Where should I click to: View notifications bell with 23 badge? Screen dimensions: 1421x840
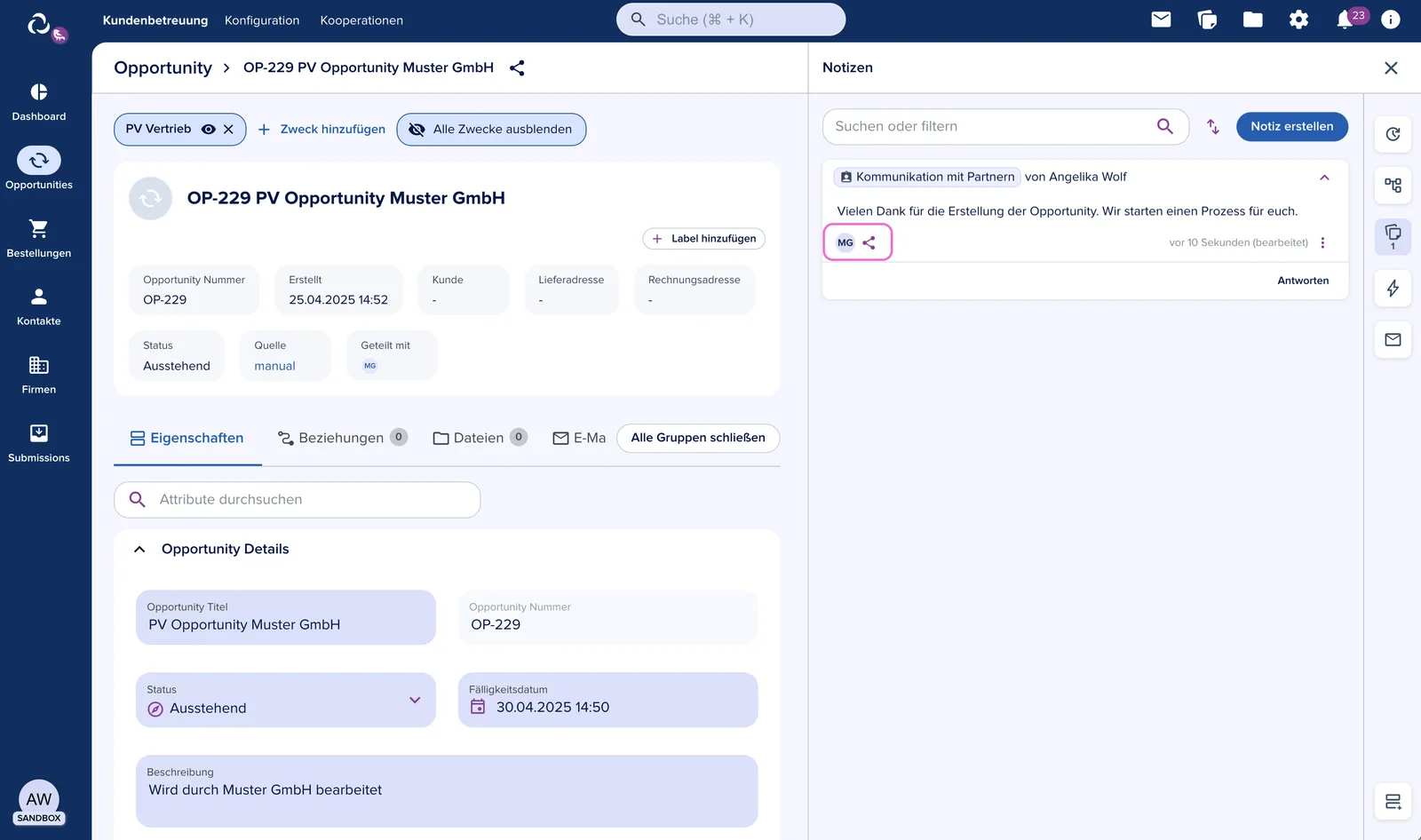pos(1346,20)
